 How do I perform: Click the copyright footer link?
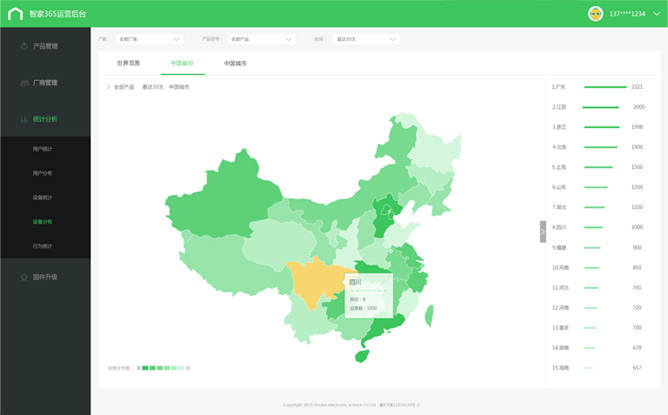pyautogui.click(x=351, y=405)
